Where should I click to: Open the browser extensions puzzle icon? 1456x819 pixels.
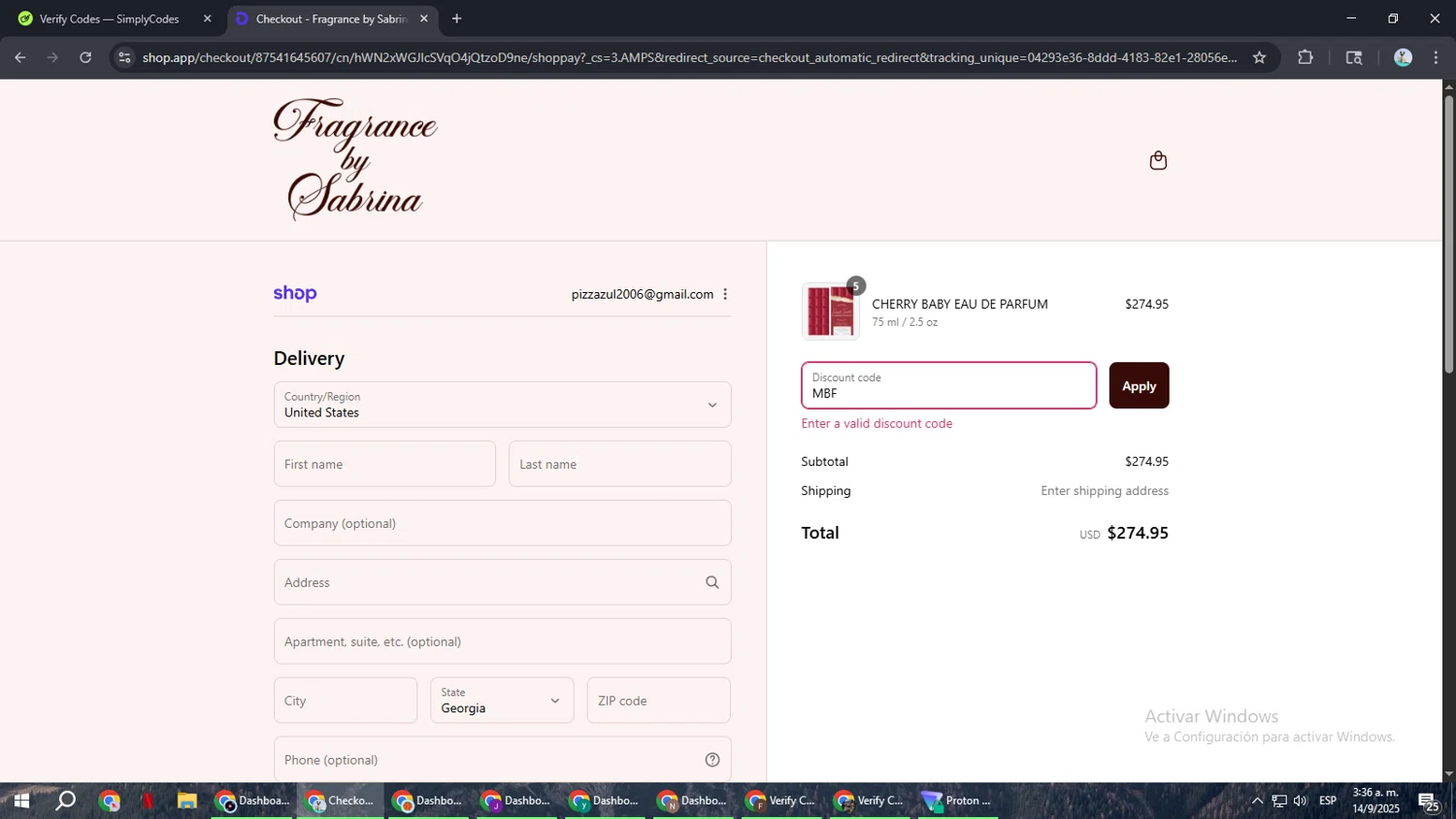click(x=1306, y=57)
